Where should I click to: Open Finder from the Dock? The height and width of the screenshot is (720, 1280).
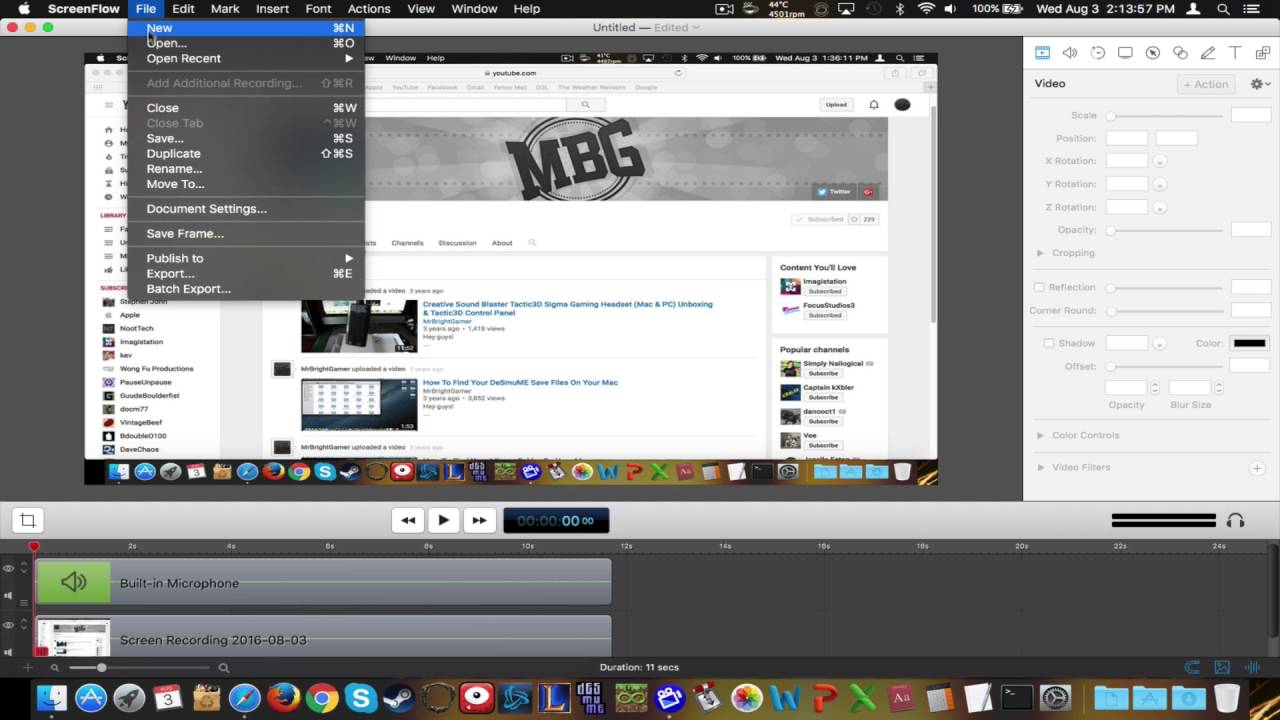(x=52, y=697)
